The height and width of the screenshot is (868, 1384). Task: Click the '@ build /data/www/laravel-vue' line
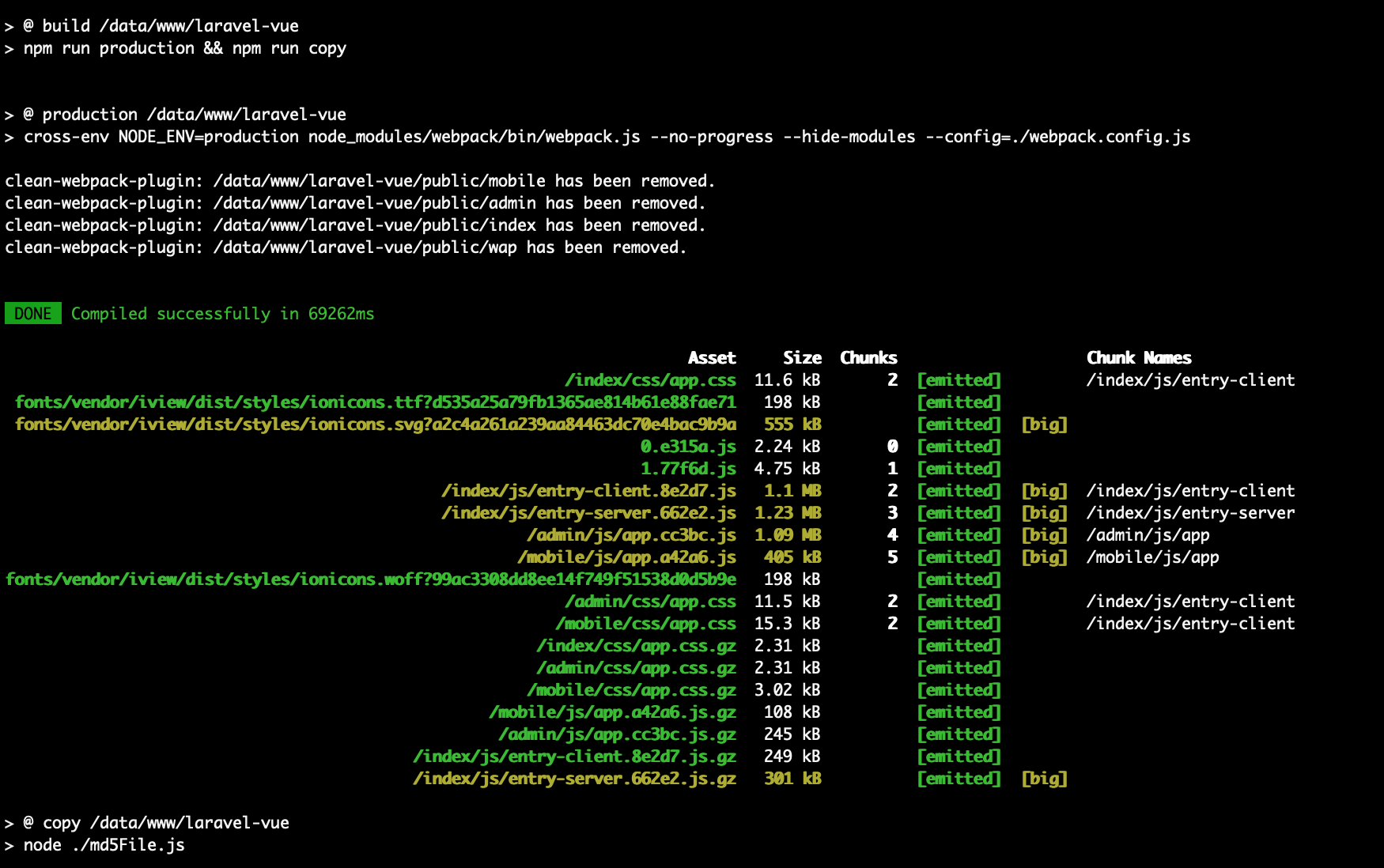[x=152, y=26]
